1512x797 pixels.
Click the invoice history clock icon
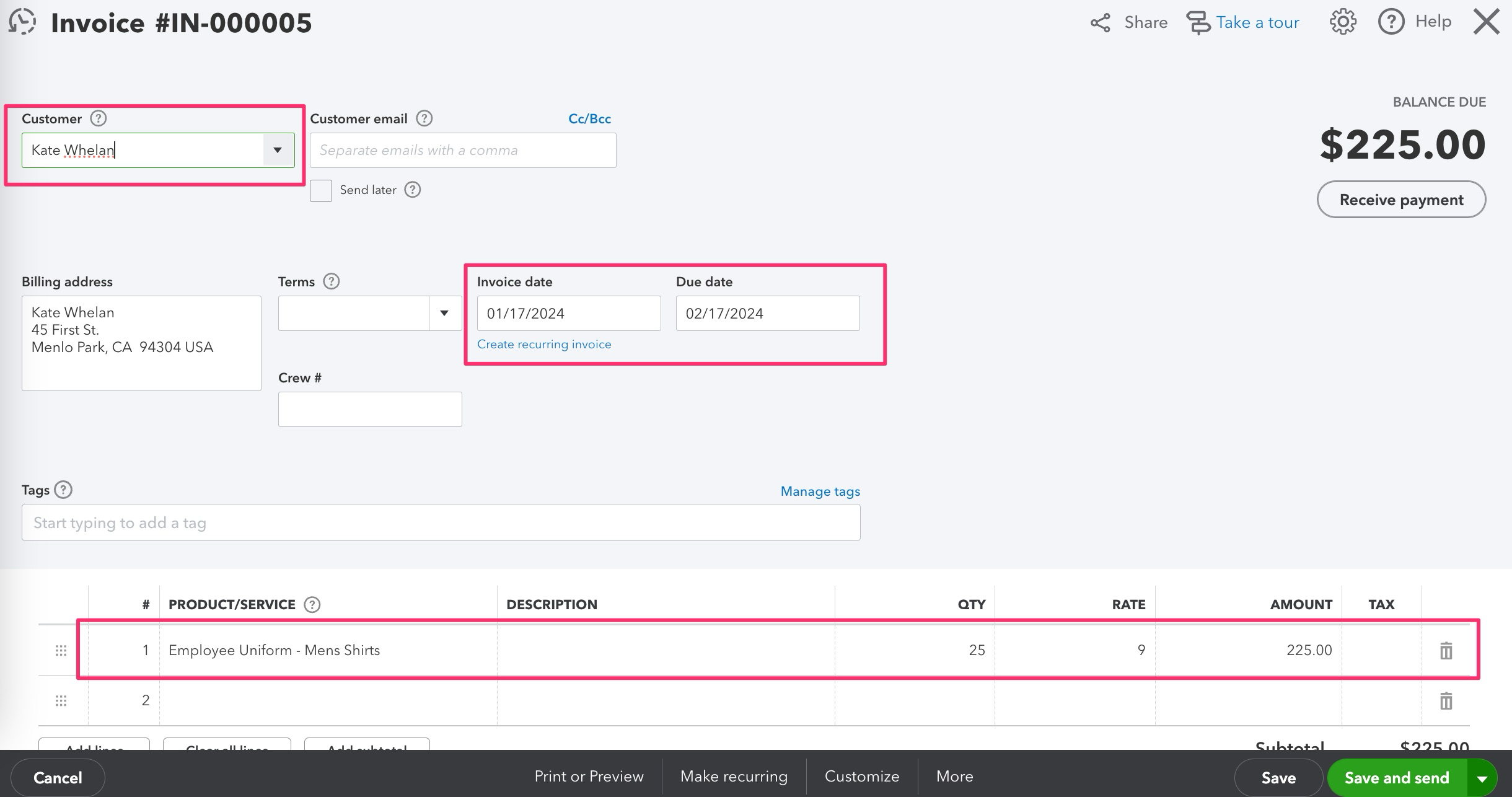coord(22,22)
